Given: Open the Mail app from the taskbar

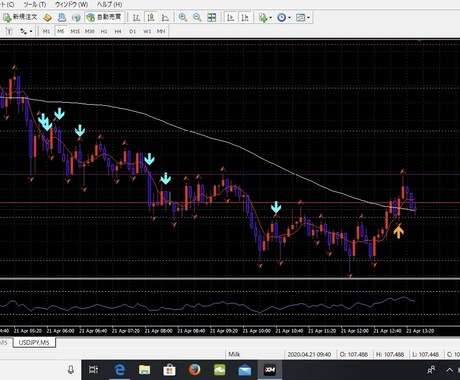Looking at the screenshot, I should coord(245,370).
